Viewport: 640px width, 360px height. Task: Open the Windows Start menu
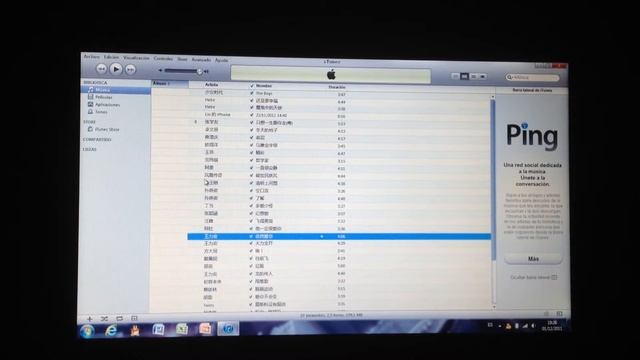87,331
